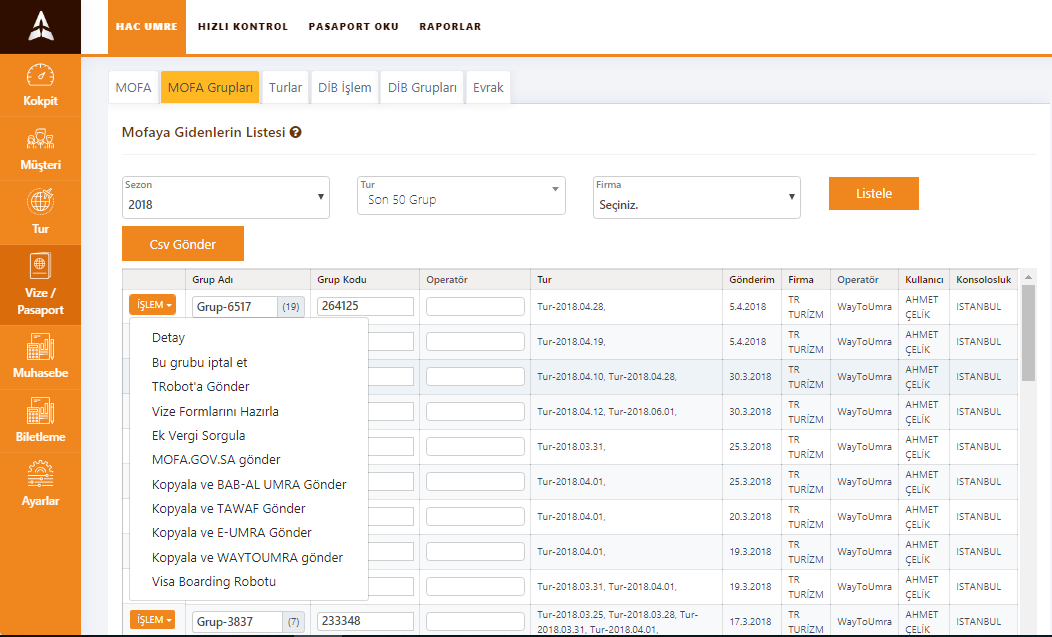Open HIZLI KONTROL top menu

coord(243,27)
